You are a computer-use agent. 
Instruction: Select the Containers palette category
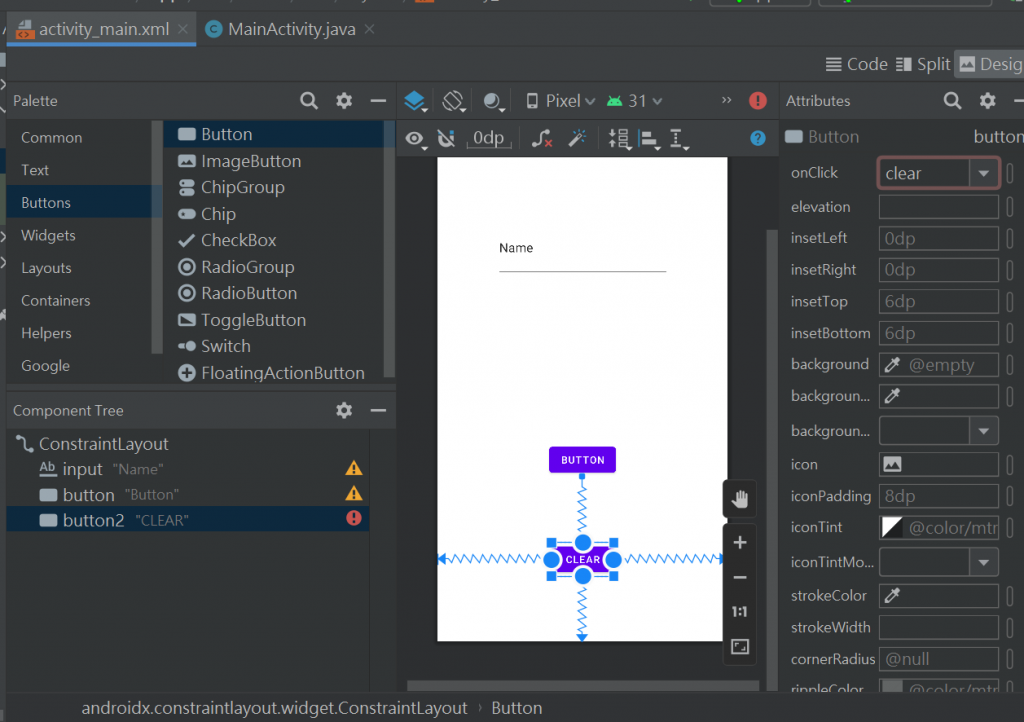[x=56, y=301]
